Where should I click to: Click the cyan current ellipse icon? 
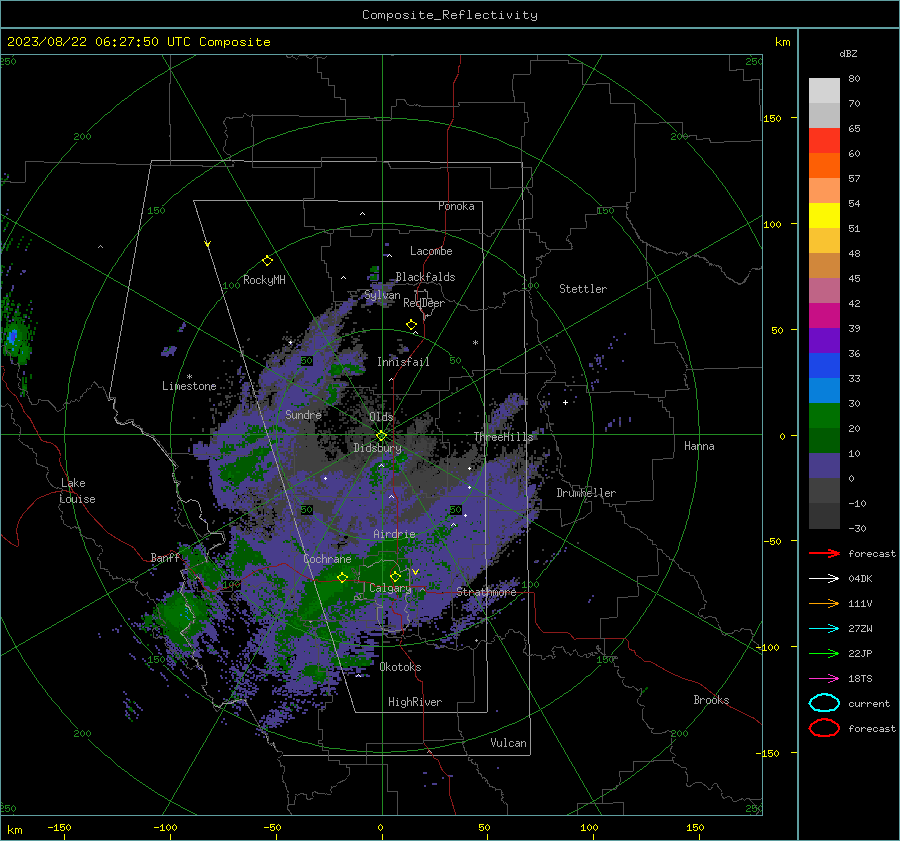point(824,703)
